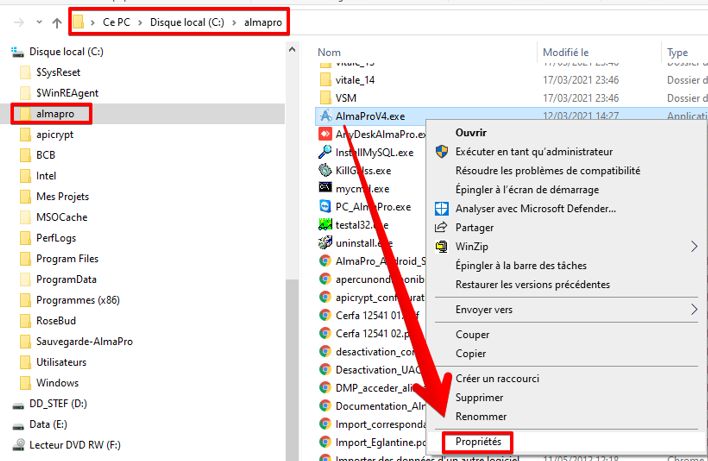Viewport: 708px width, 461px height.
Task: Open Propriétés from context menu
Action: click(478, 442)
